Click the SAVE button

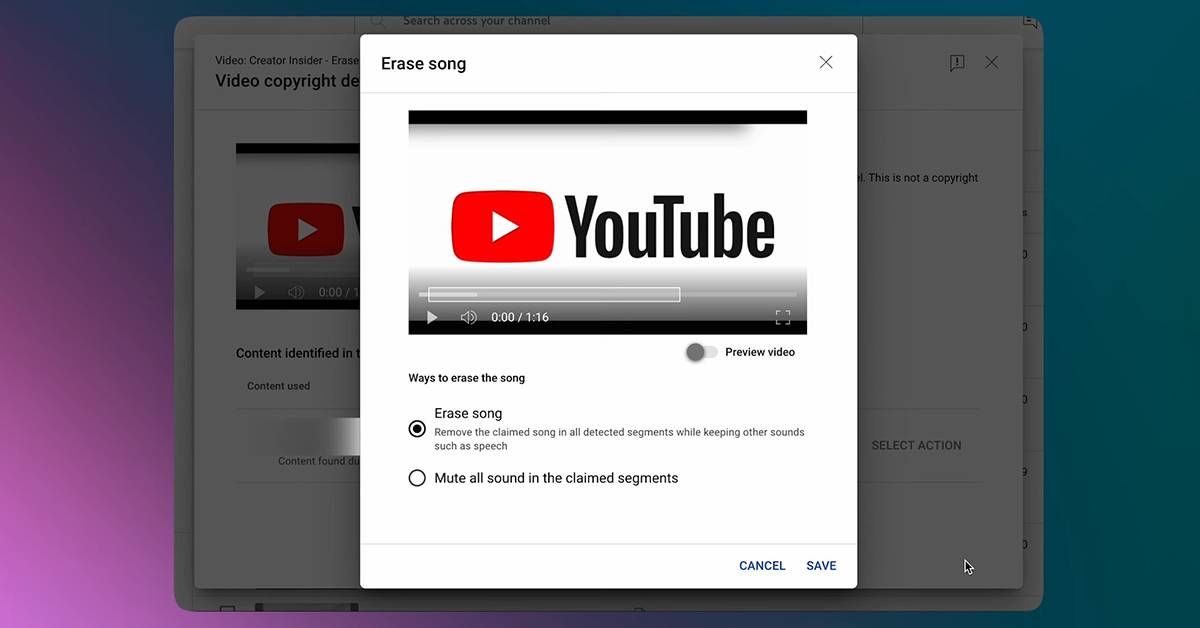[821, 566]
